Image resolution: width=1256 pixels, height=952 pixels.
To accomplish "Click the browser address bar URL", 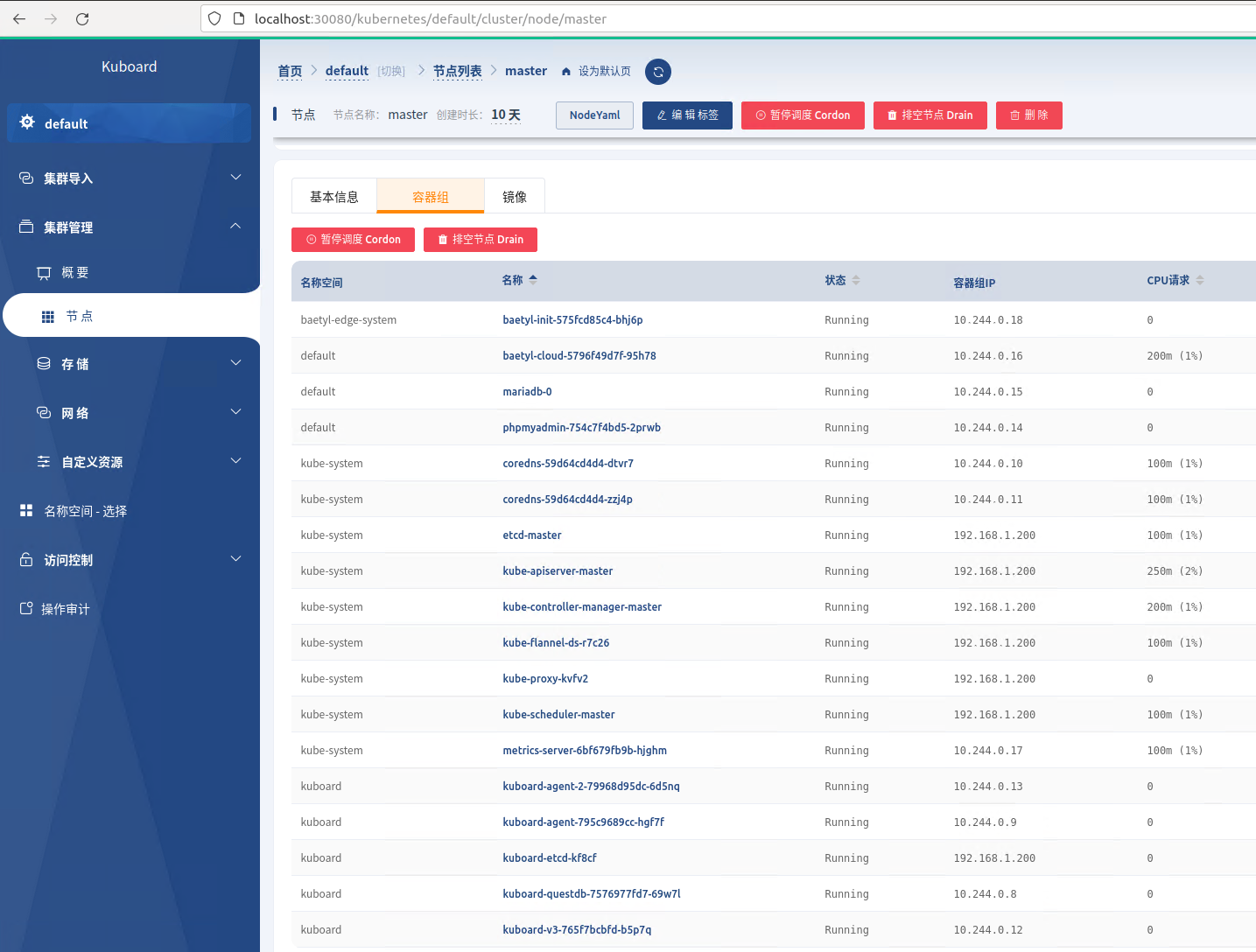I will click(431, 18).
